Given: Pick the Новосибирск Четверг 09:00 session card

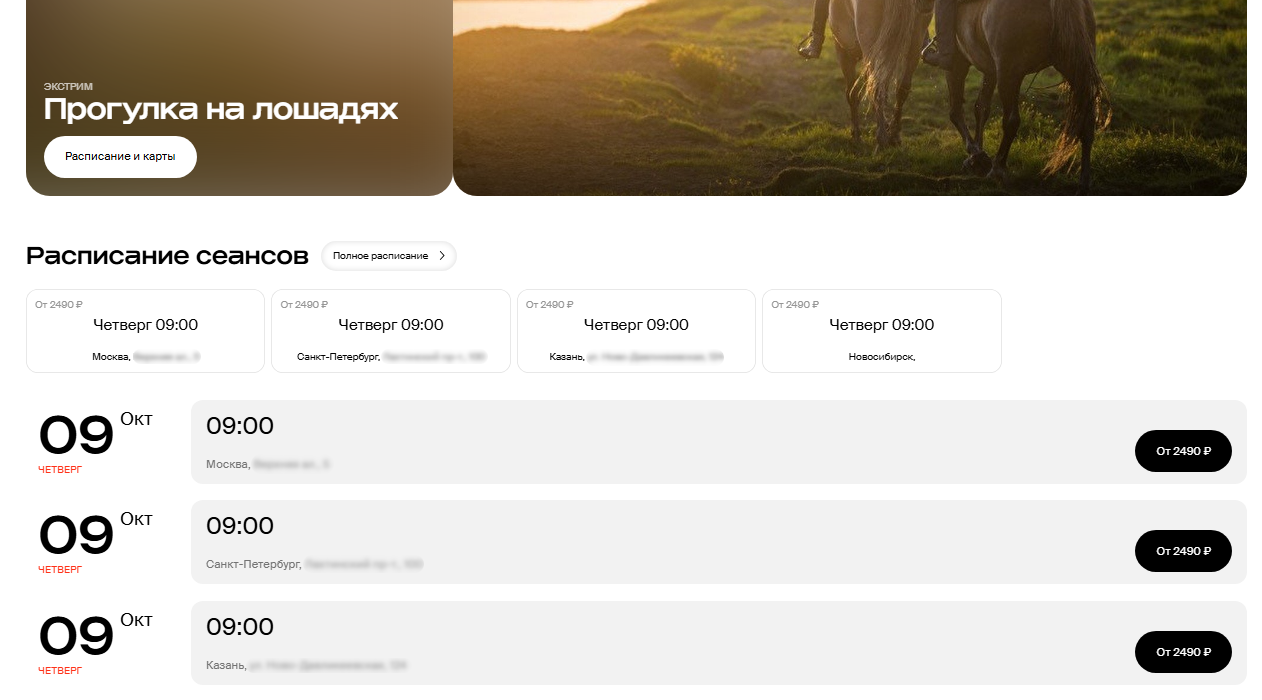Looking at the screenshot, I should pos(881,330).
